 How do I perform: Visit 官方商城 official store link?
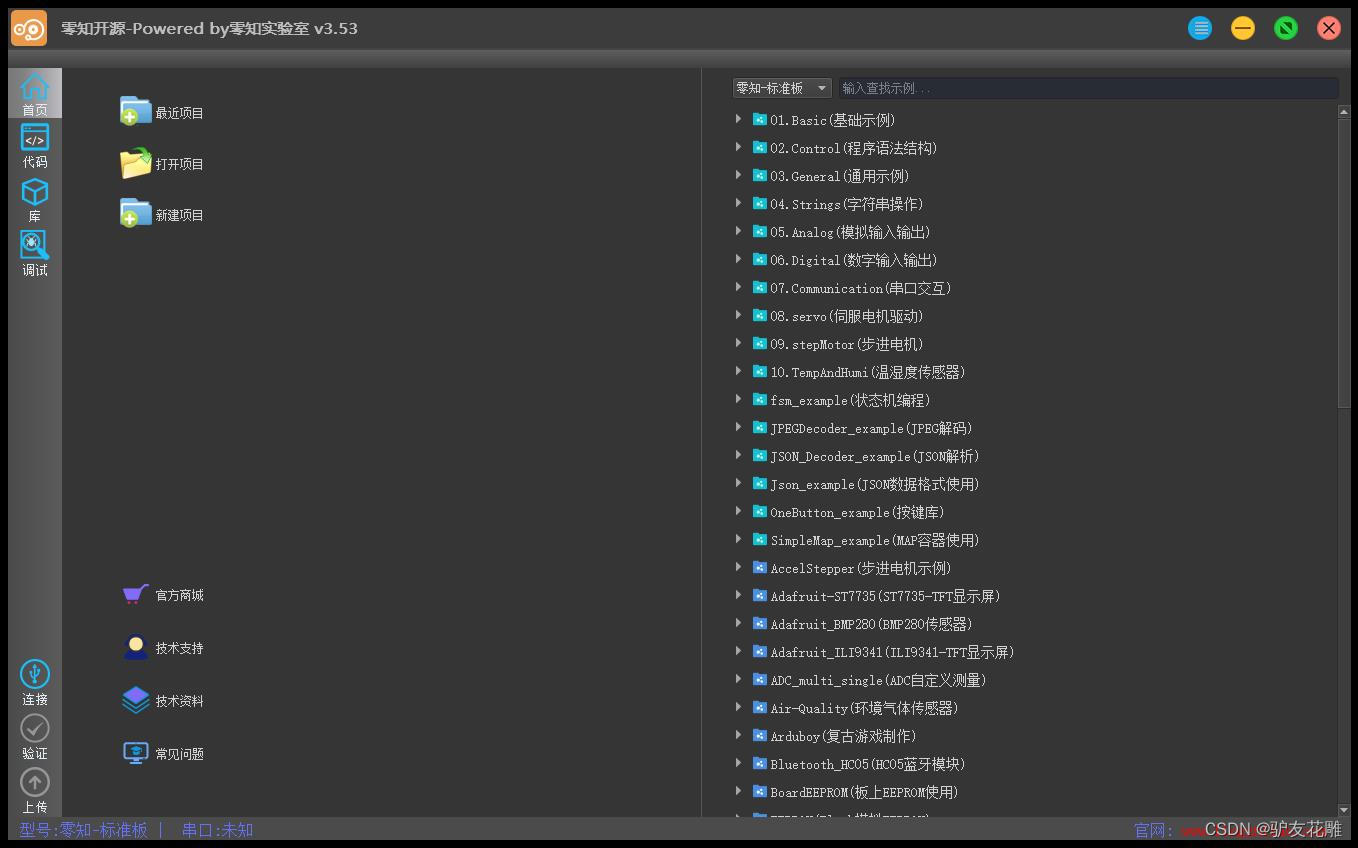pos(179,595)
